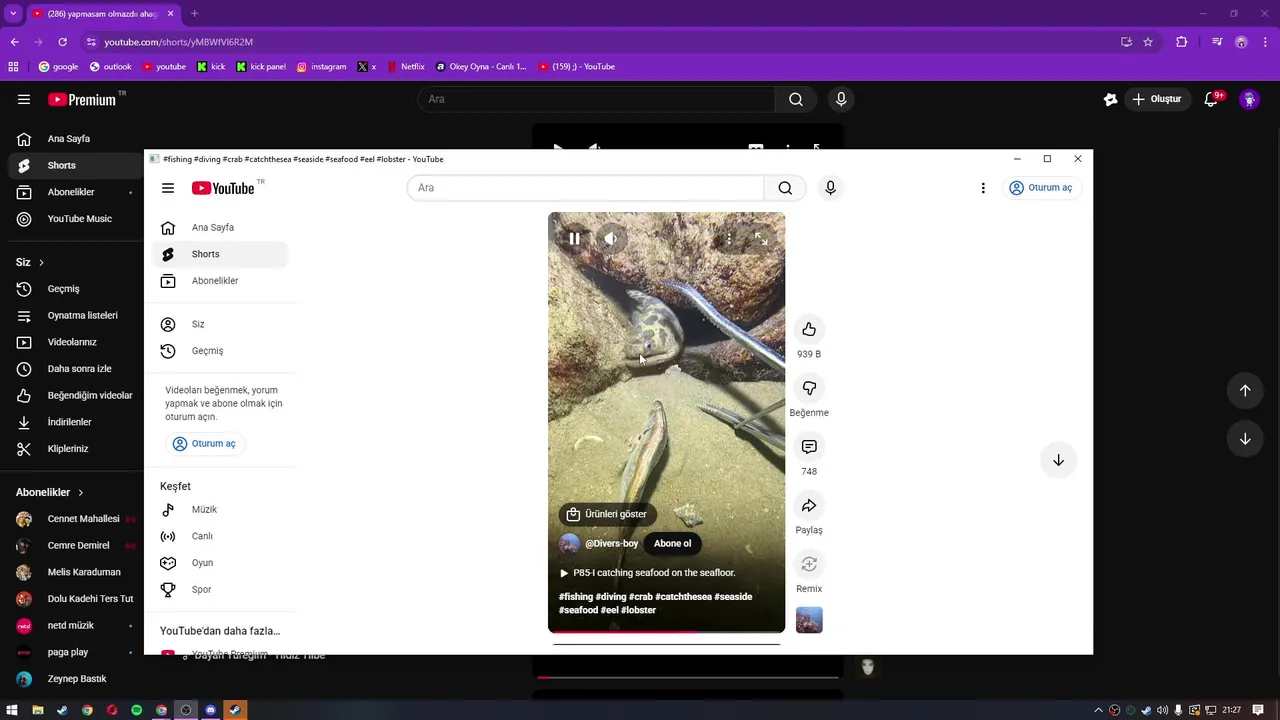Click the voice search microphone in the front window
Image resolution: width=1280 pixels, height=720 pixels.
(x=830, y=188)
